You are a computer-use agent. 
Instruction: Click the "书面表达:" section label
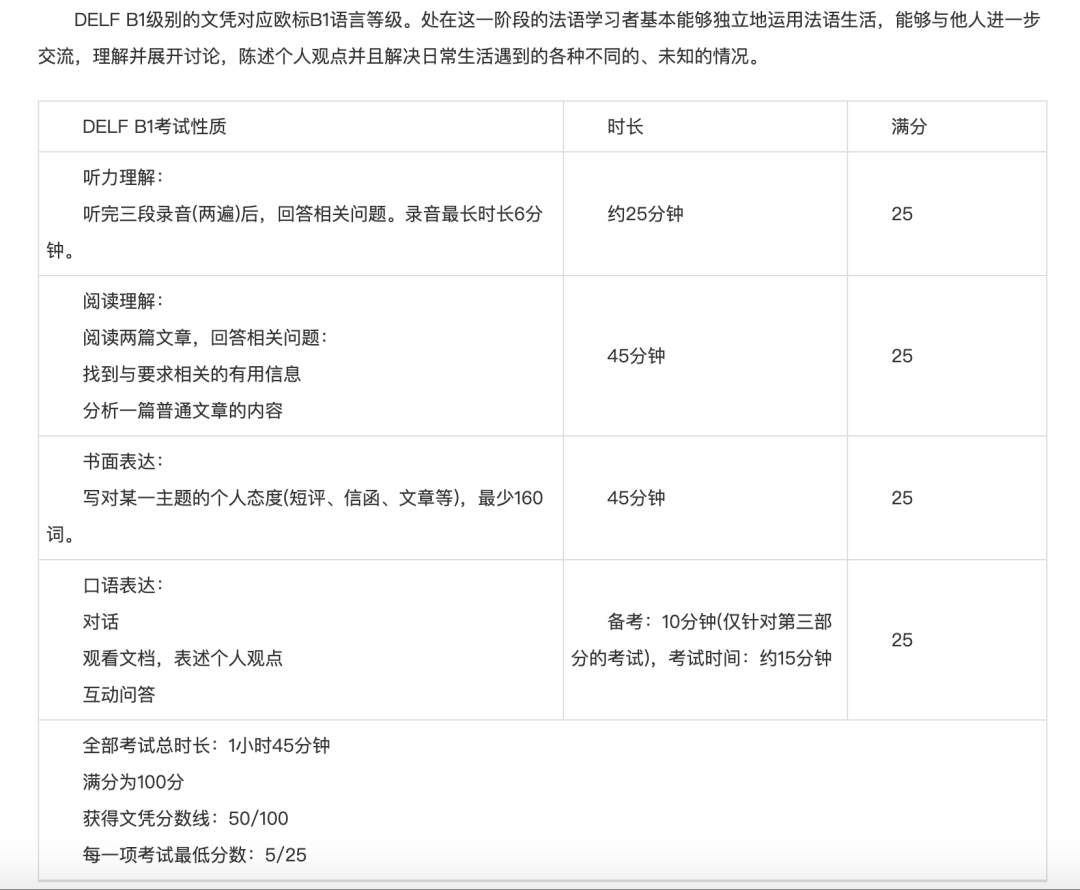pyautogui.click(x=123, y=462)
